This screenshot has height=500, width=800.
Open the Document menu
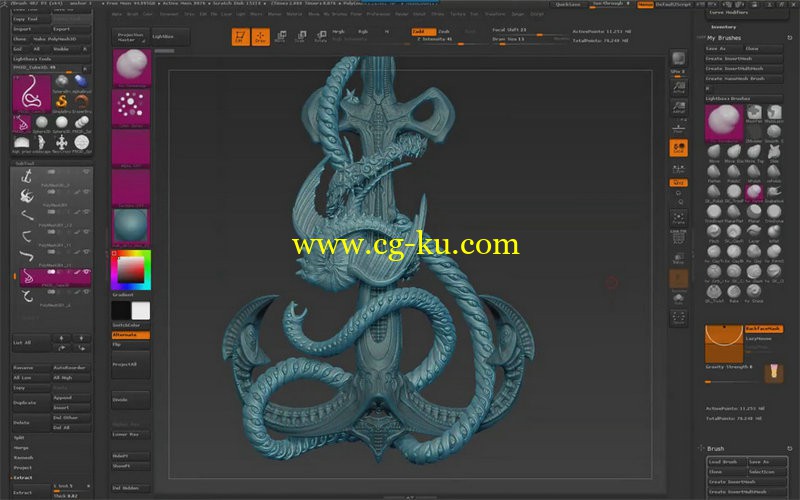(x=169, y=14)
